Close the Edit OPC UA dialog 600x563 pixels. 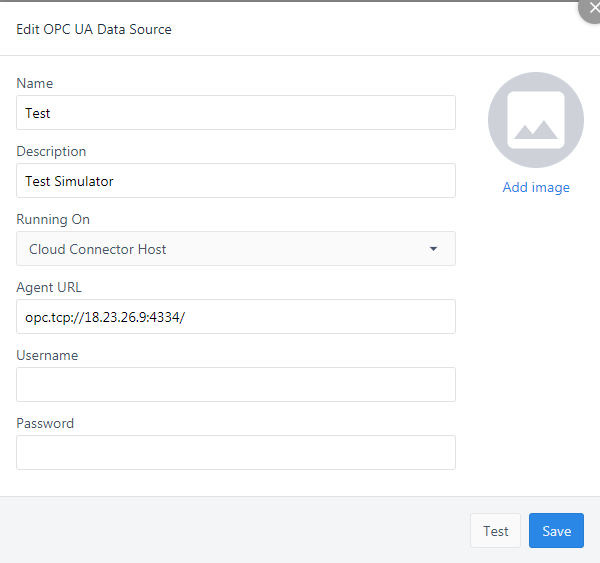pos(593,6)
